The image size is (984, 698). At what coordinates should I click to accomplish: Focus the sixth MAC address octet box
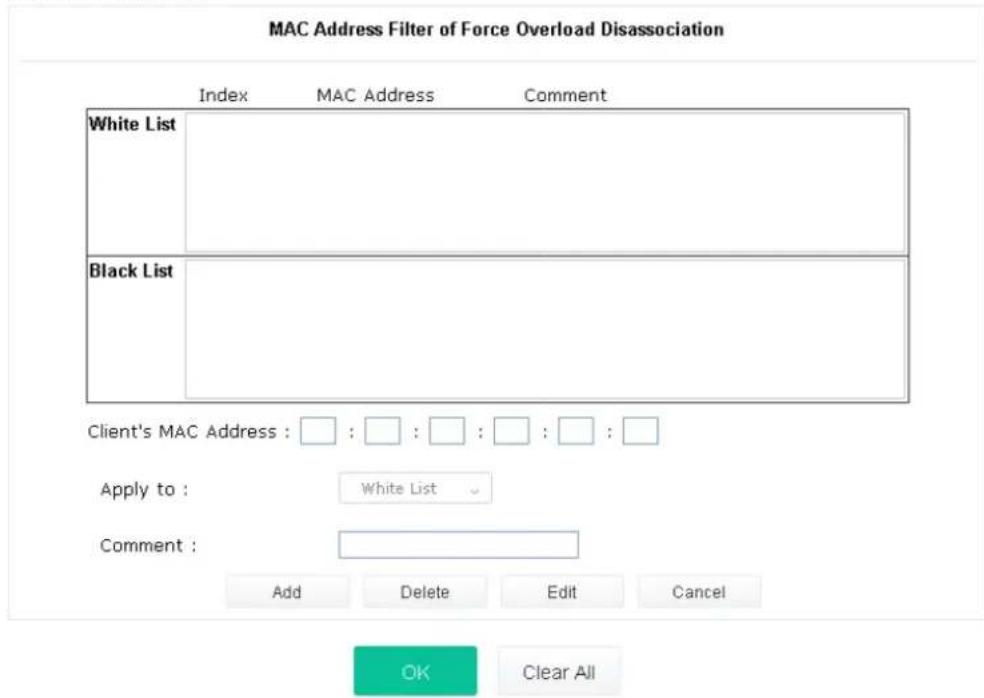640,431
